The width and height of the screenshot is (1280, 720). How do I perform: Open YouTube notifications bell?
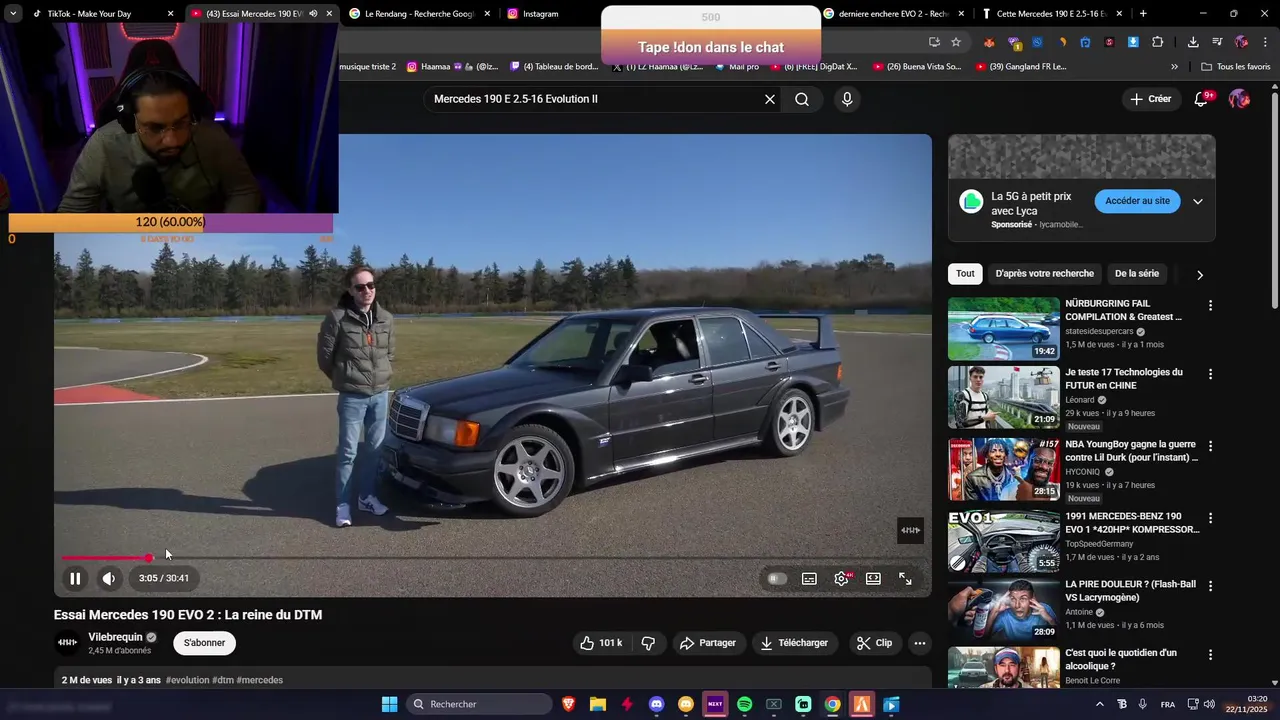[1202, 99]
